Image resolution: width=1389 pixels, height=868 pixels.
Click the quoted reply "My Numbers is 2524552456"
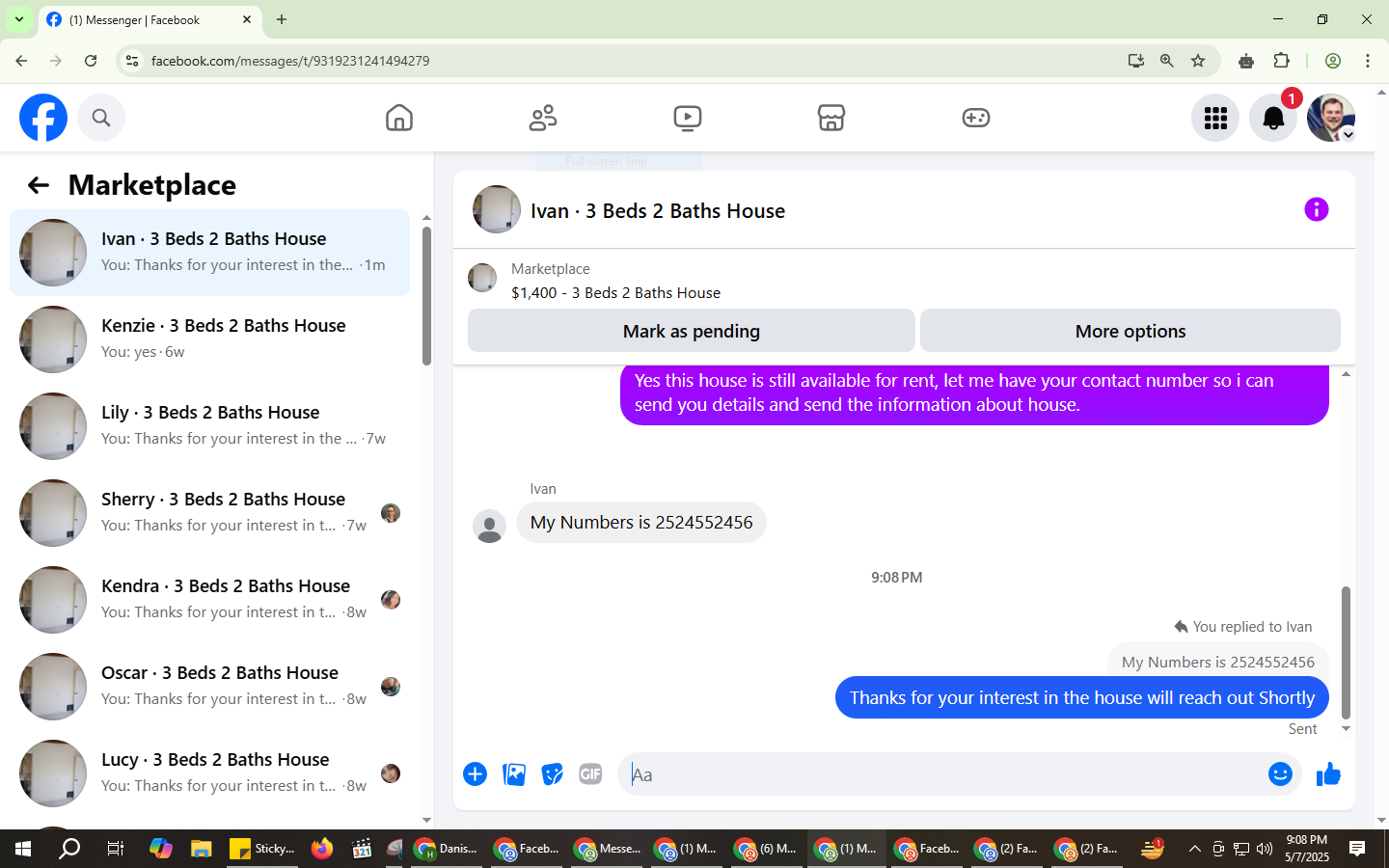(1218, 662)
